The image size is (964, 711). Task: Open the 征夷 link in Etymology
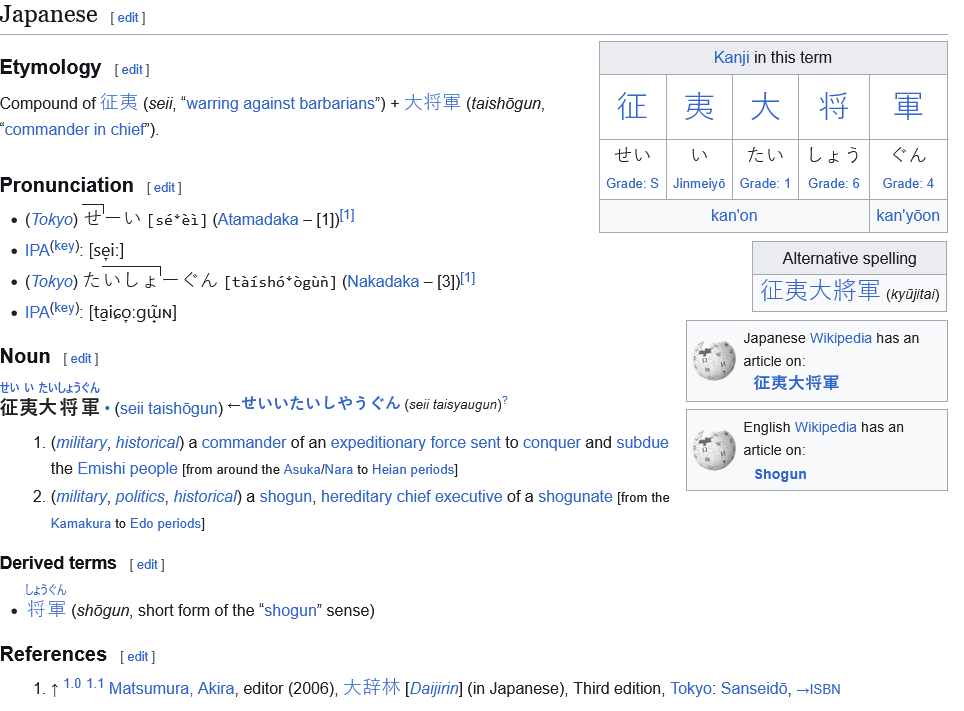point(119,102)
